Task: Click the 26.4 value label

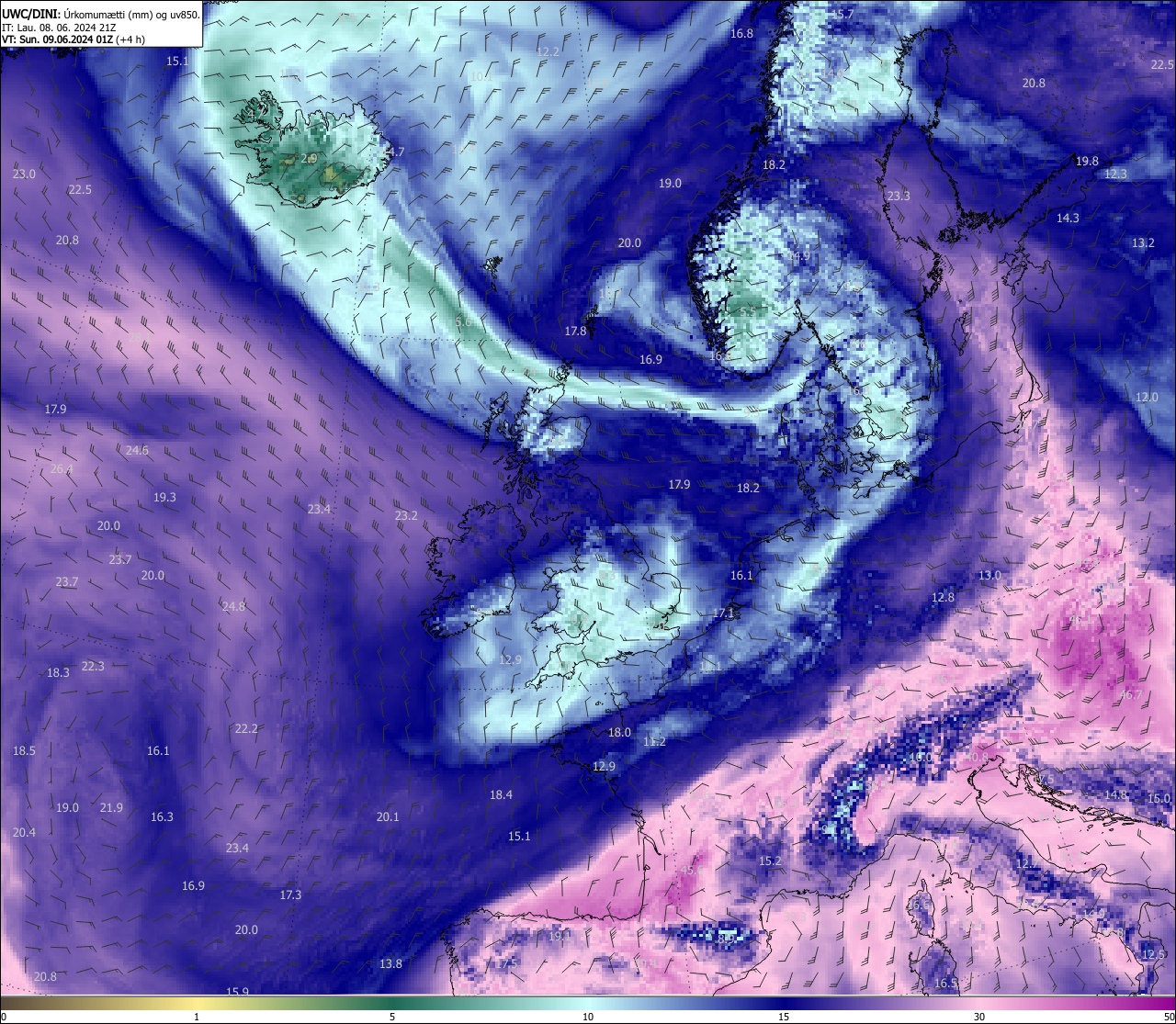Action: point(62,468)
